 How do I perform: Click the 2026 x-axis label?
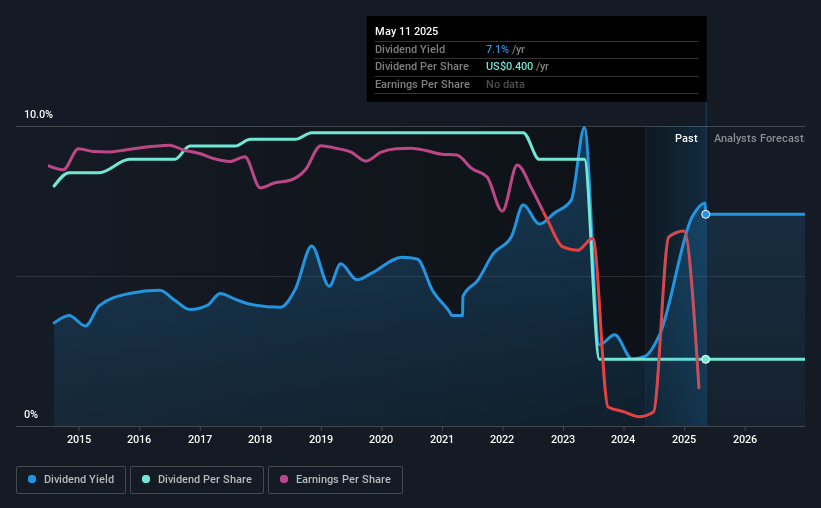click(745, 439)
